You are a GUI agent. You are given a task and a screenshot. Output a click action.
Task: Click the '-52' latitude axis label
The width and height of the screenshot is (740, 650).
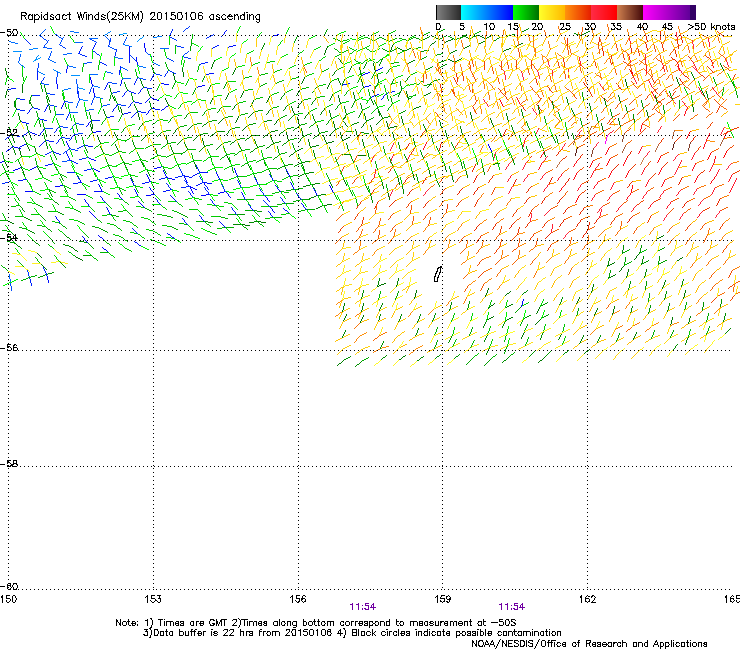(x=9, y=133)
